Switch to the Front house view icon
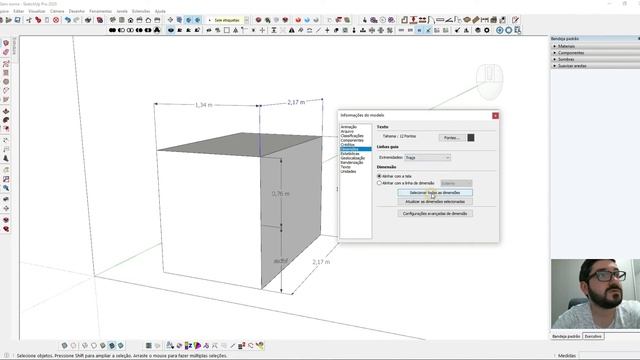 (x=131, y=20)
